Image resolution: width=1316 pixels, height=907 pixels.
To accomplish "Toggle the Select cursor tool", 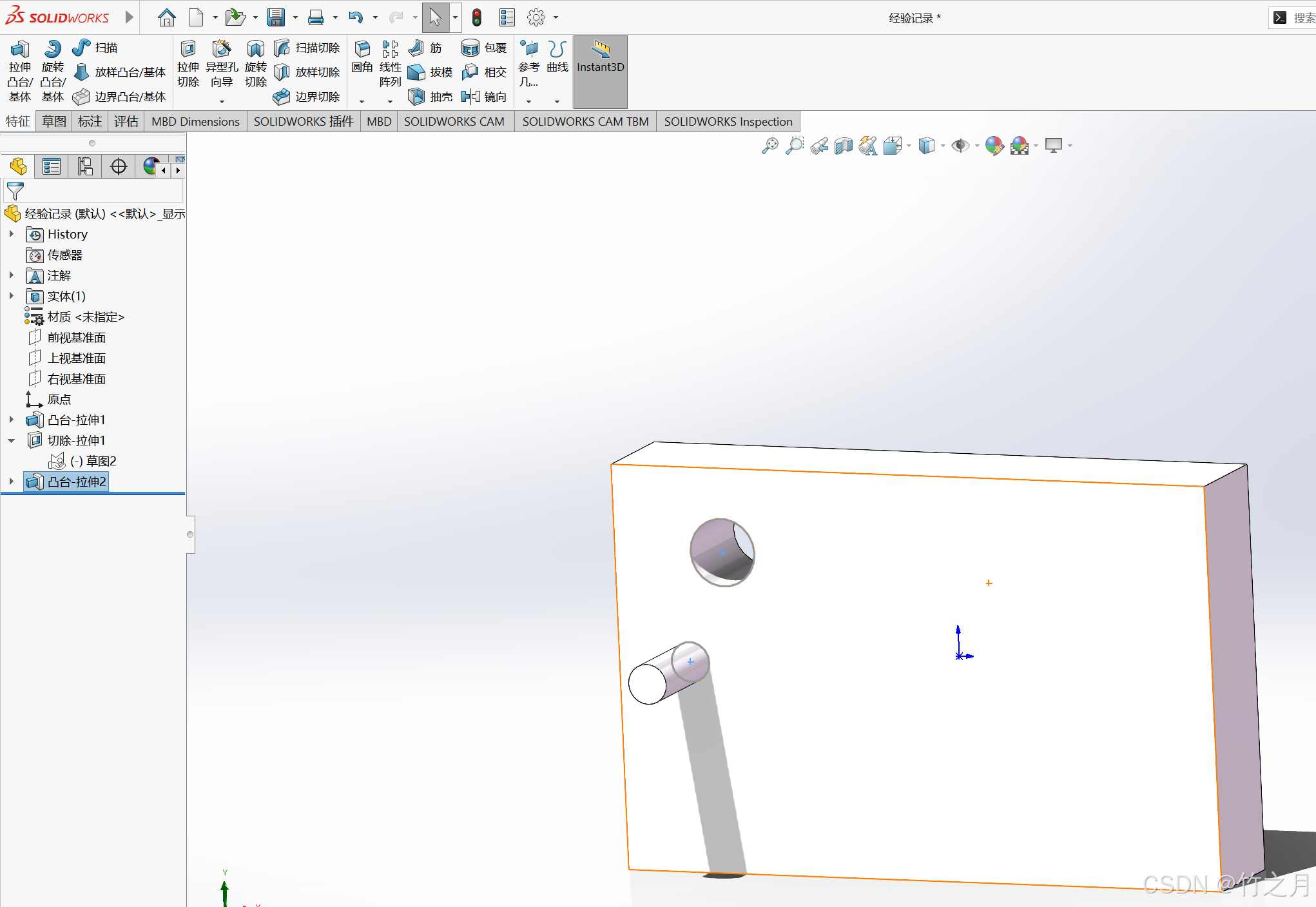I will coord(435,18).
